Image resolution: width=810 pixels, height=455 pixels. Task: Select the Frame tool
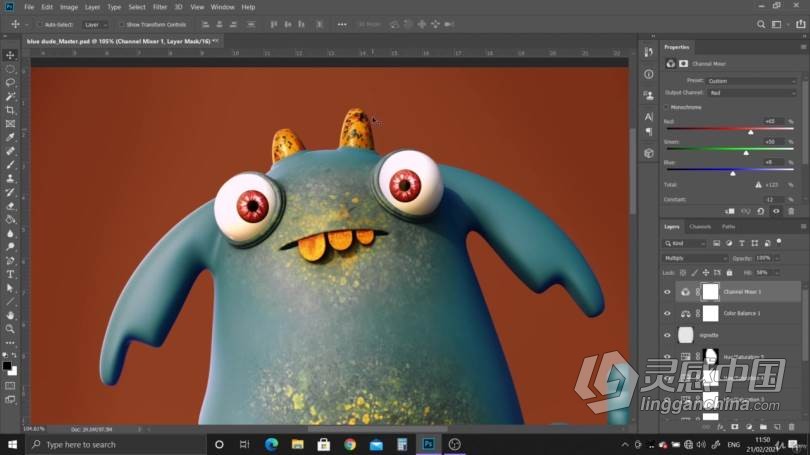pos(10,123)
